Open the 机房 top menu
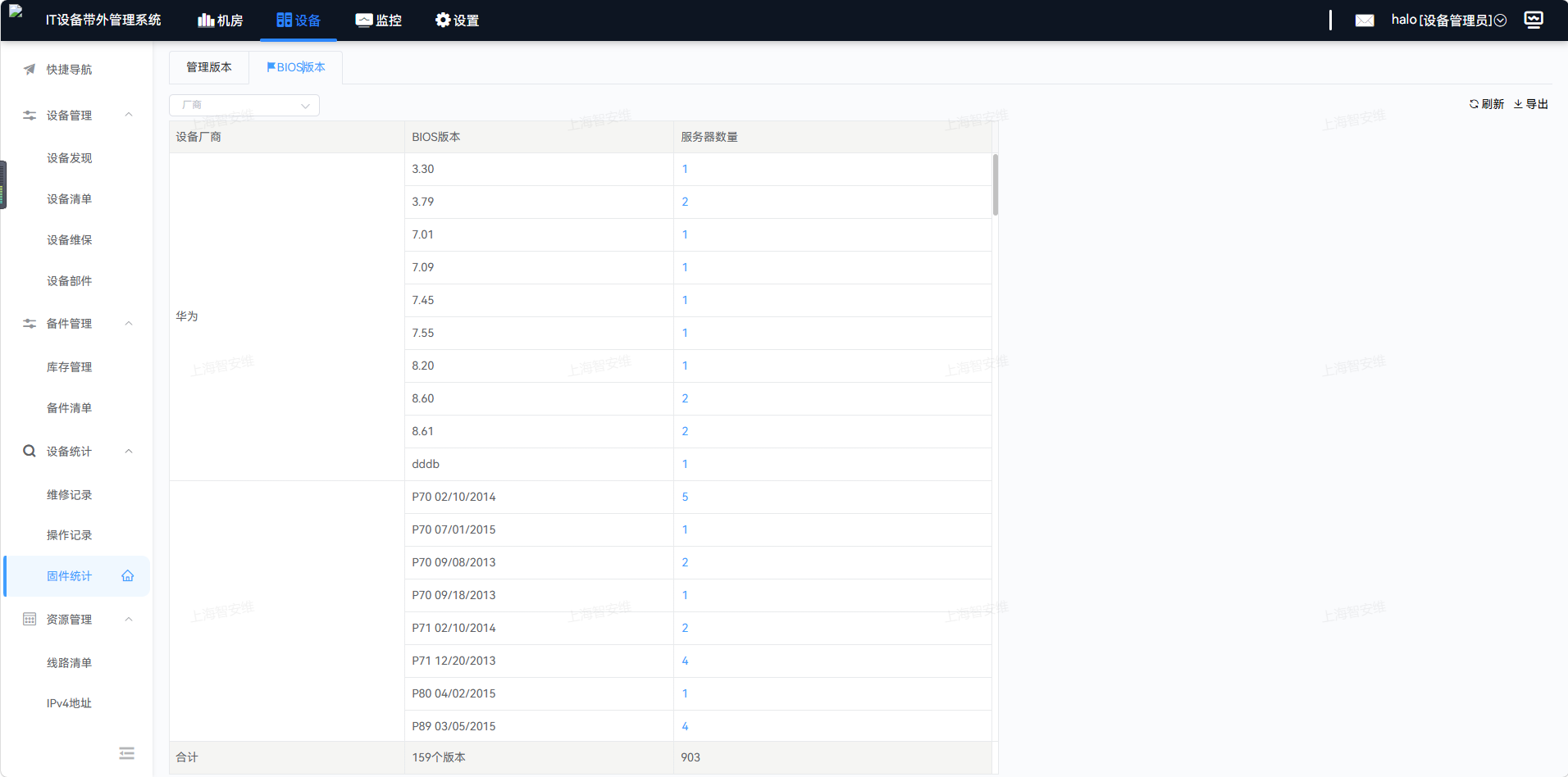 (x=221, y=20)
